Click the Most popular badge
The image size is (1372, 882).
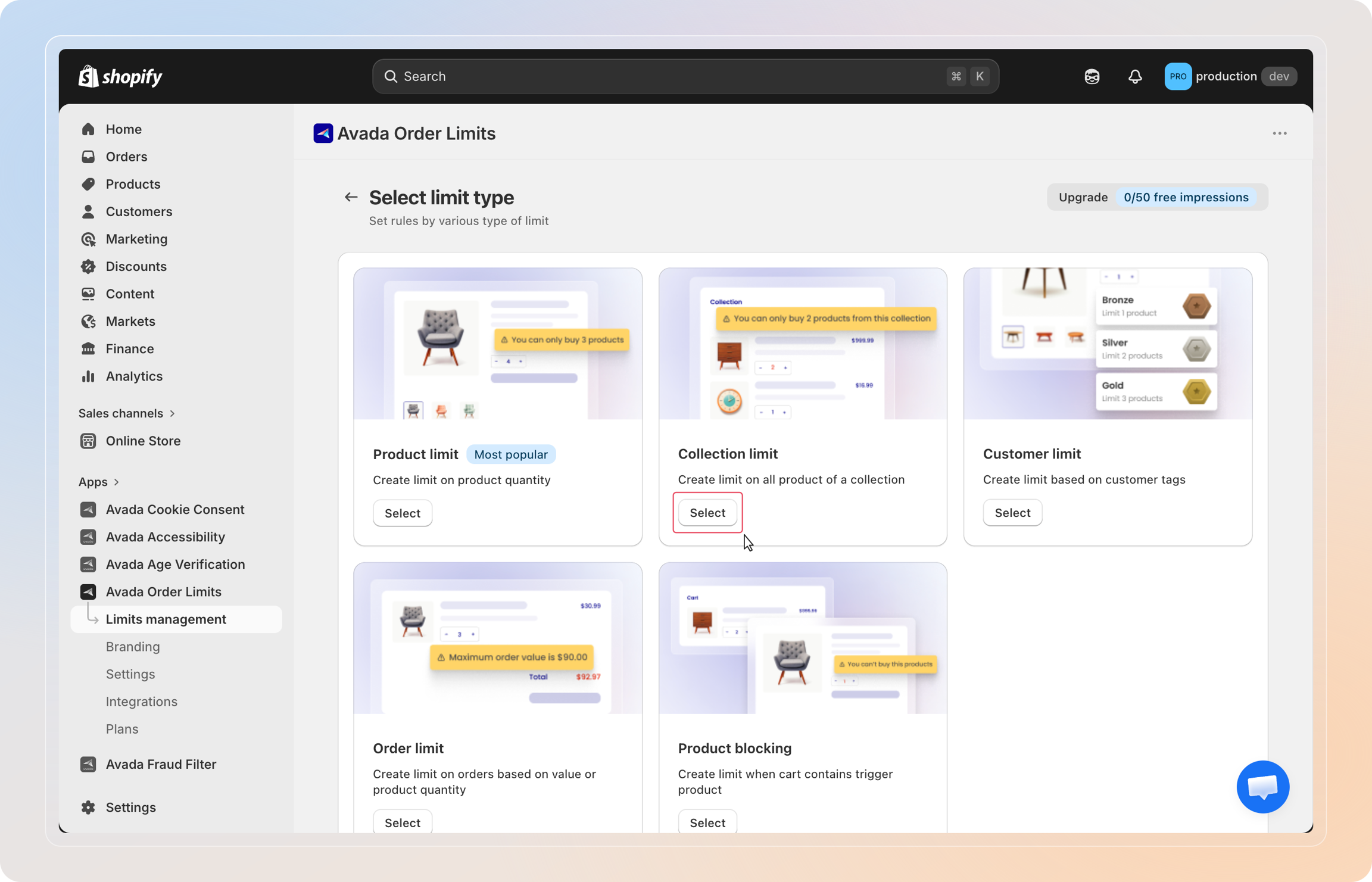click(511, 454)
